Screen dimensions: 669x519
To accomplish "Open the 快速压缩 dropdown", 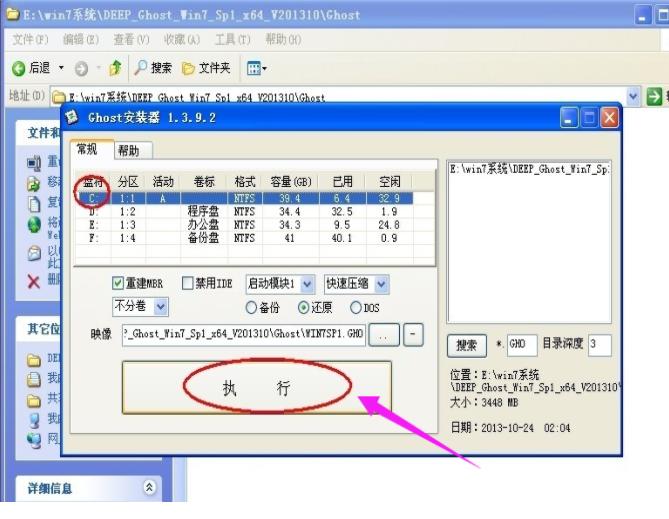I will click(381, 284).
